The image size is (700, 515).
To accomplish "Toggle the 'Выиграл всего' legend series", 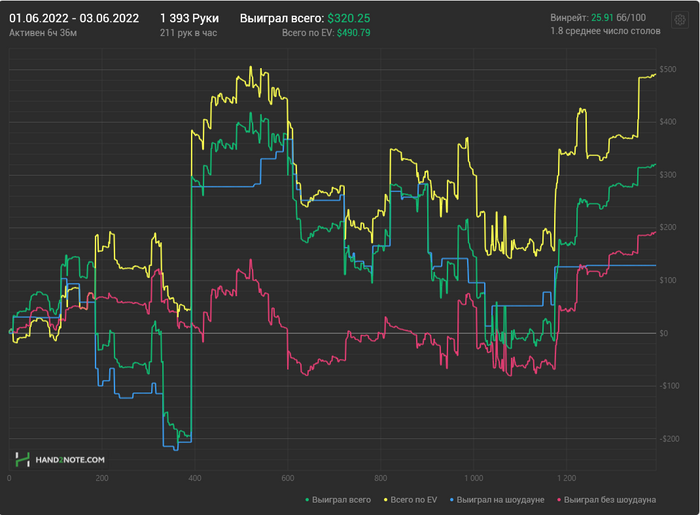I will click(338, 500).
